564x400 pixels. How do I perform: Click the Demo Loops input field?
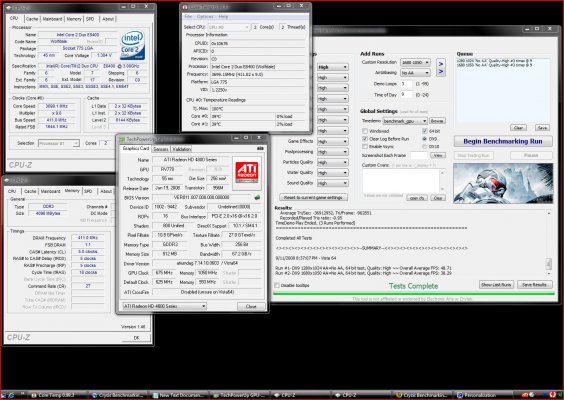[406, 83]
